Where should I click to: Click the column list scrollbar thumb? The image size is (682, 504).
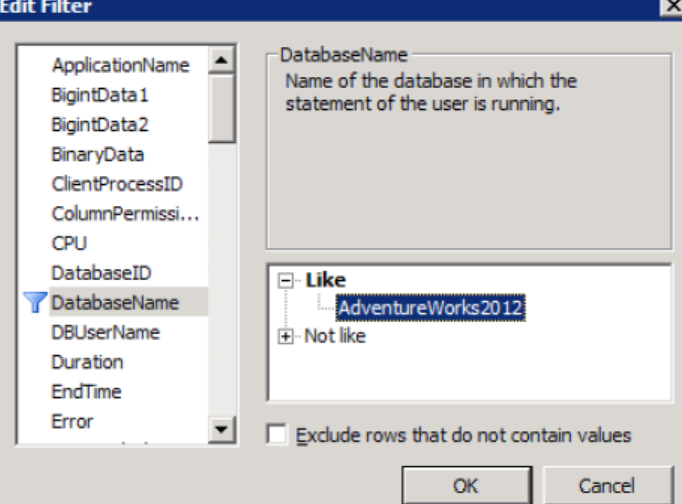[221, 108]
